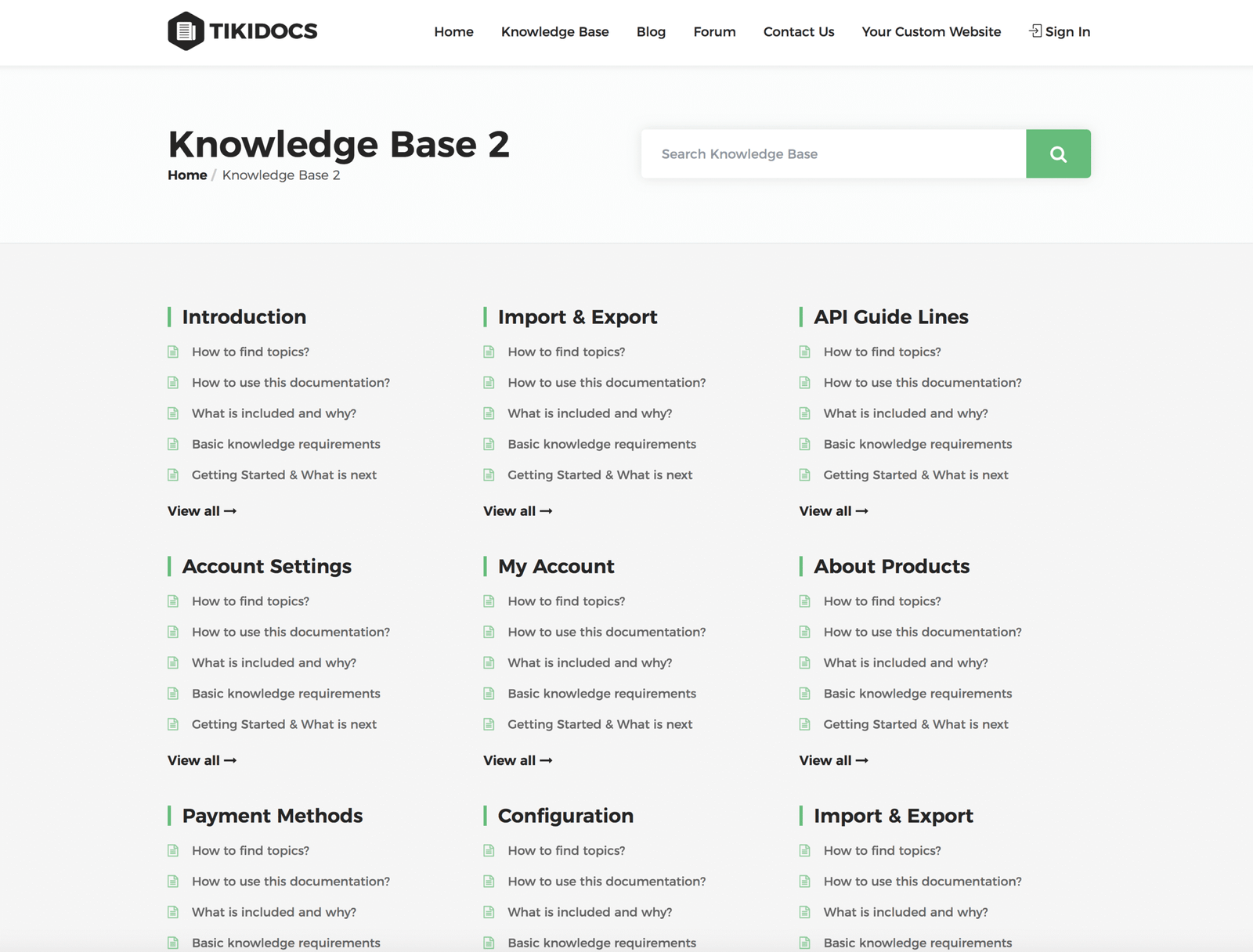Expand View all under Introduction
1253x952 pixels.
click(x=201, y=511)
